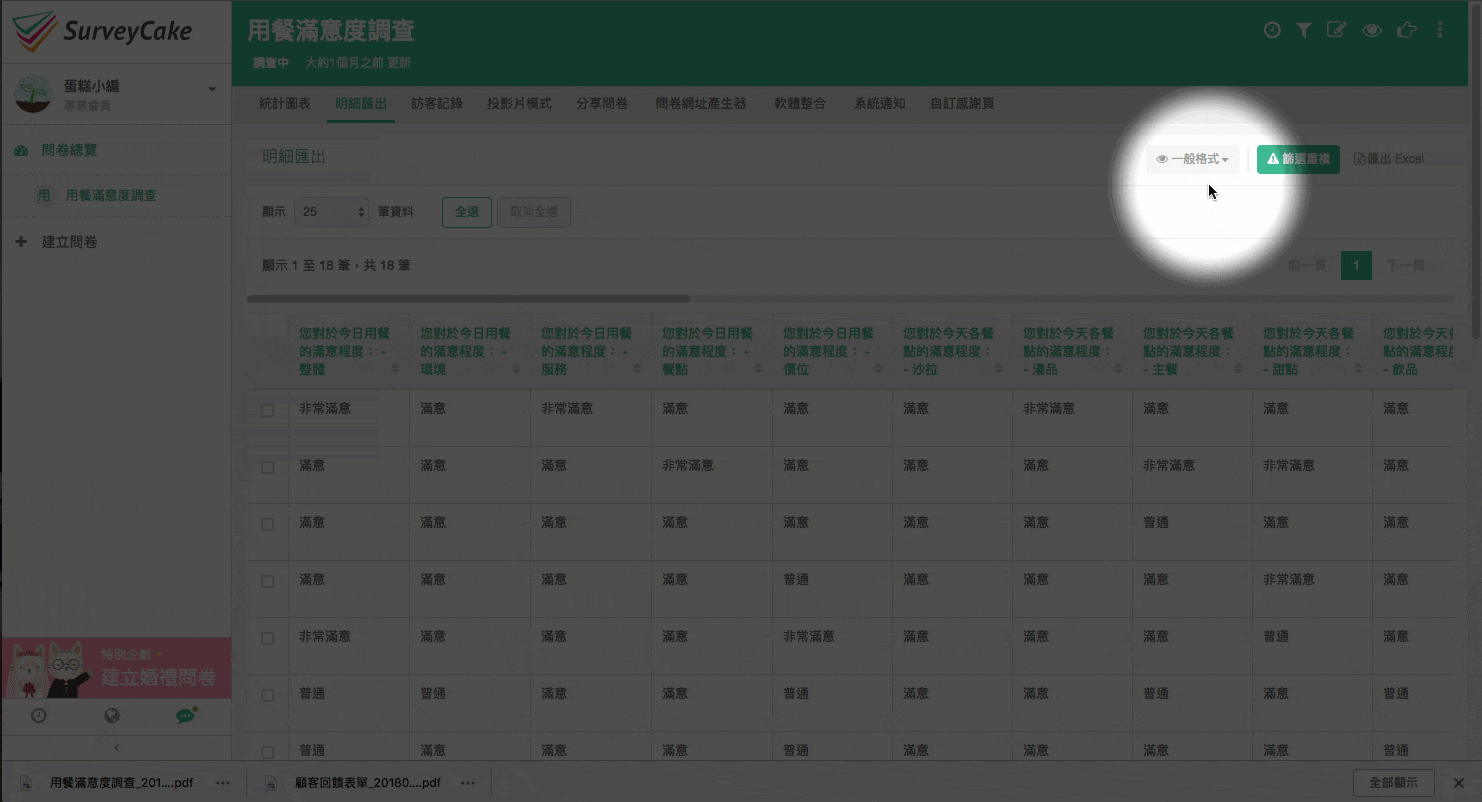Viewport: 1482px width, 802px height.
Task: Switch to the 明細匯出 tab
Action: [x=361, y=104]
